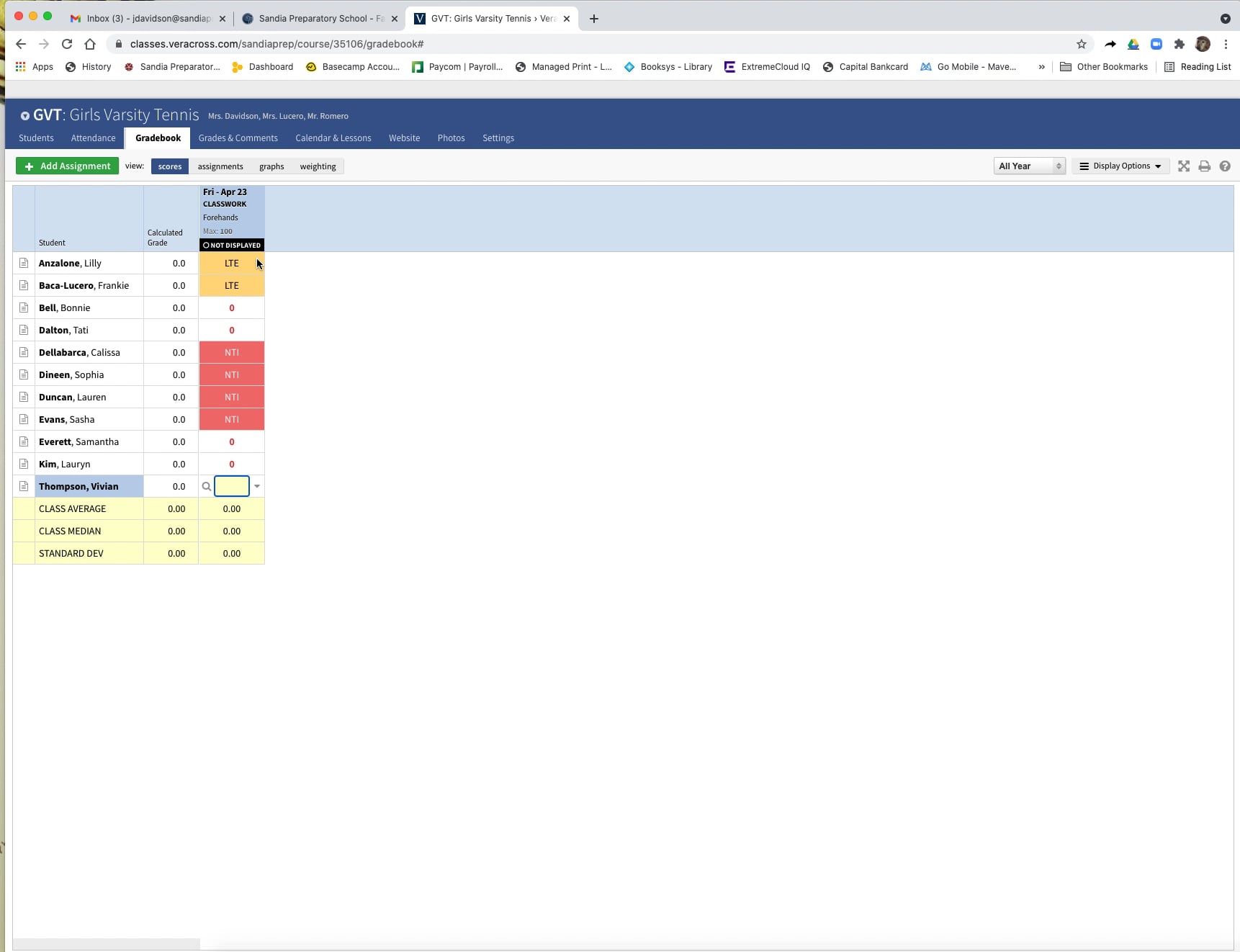Open the Zoom extension icon
The height and width of the screenshot is (952, 1240).
(1156, 44)
